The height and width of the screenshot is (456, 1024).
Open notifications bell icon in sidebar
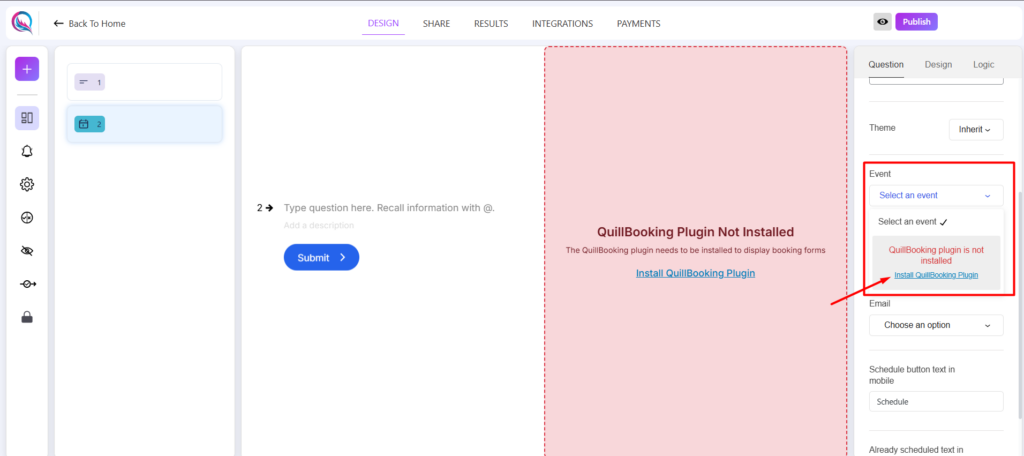27,151
